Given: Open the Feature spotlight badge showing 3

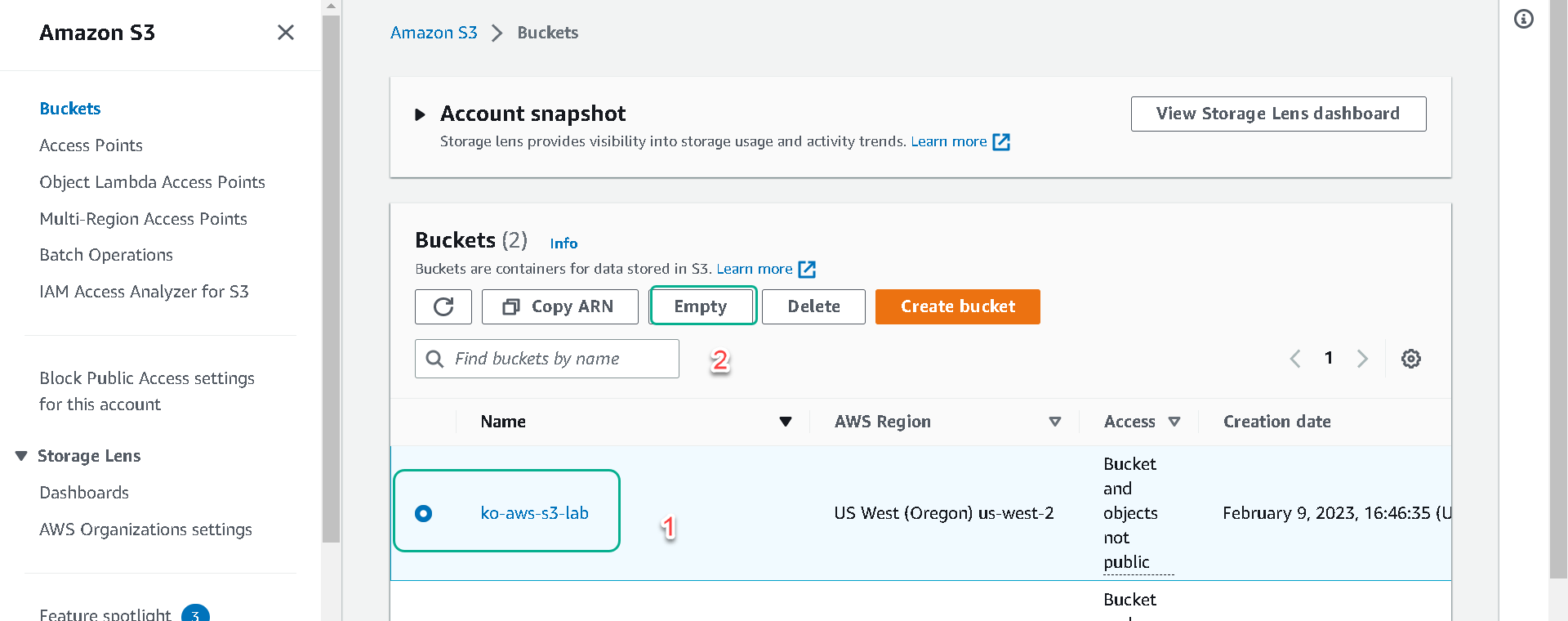Looking at the screenshot, I should point(195,614).
